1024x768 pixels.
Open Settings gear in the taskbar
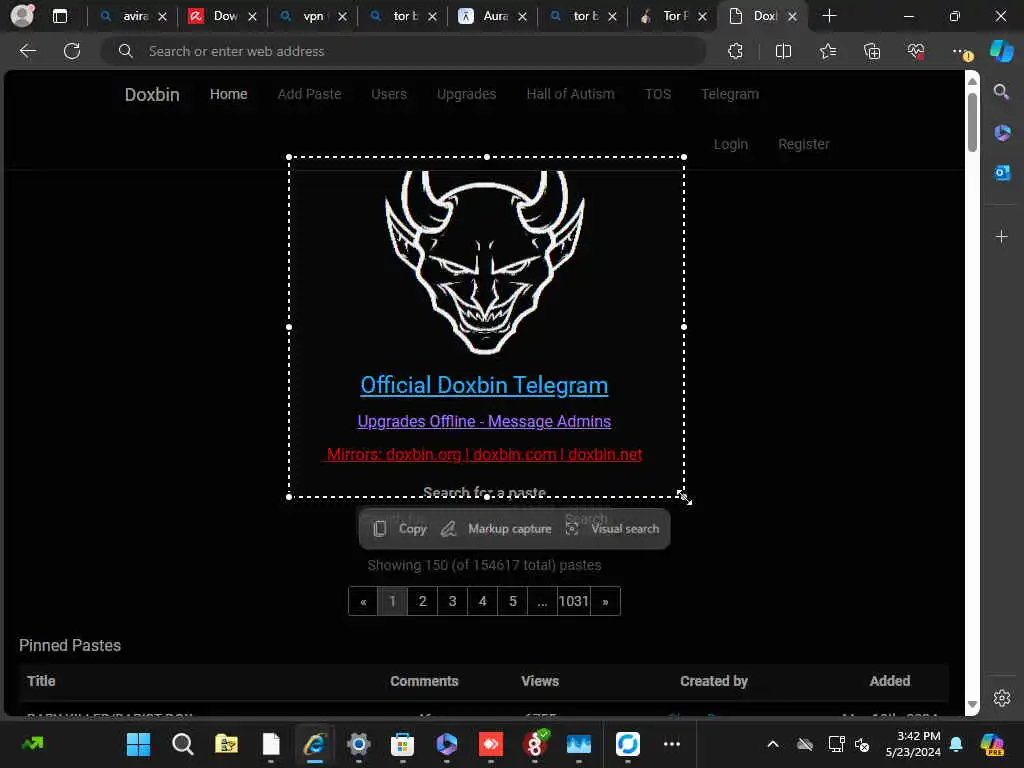(x=359, y=744)
